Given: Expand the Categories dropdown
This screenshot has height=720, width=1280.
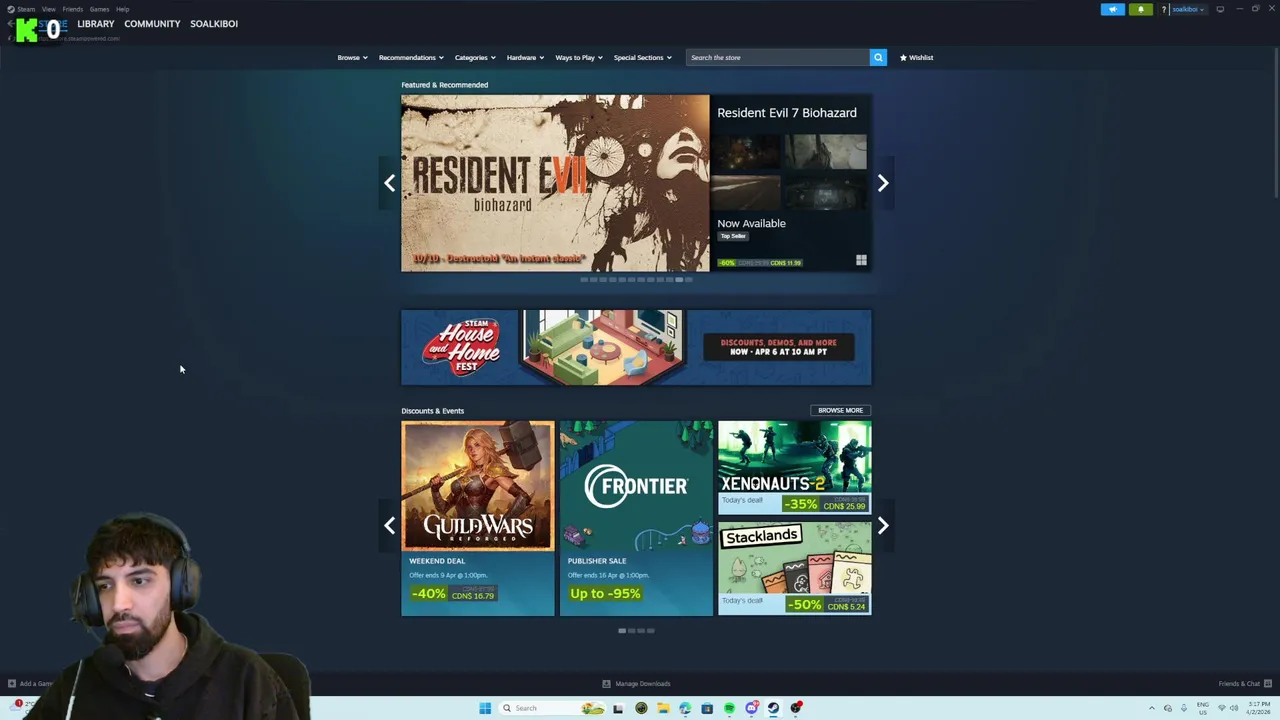Looking at the screenshot, I should [475, 57].
